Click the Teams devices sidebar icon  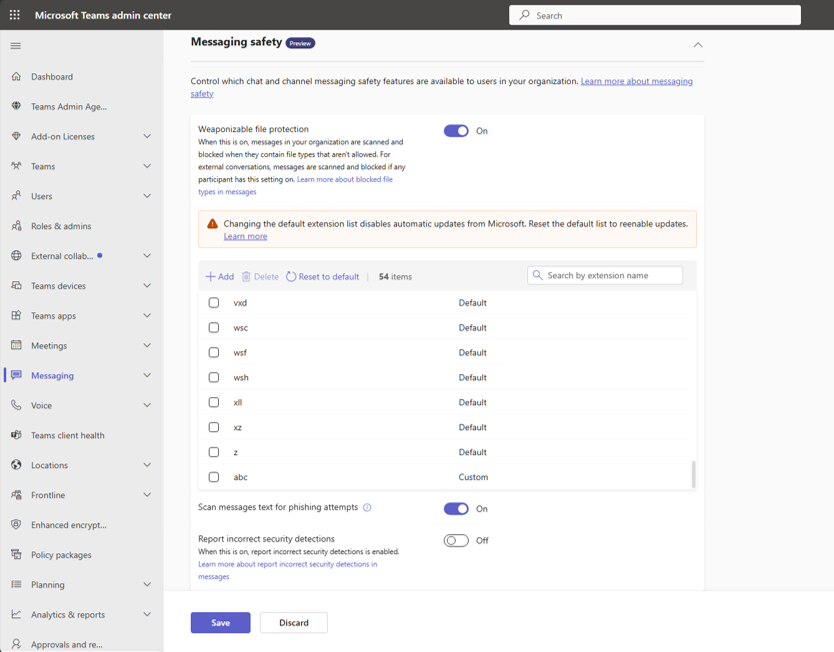point(16,286)
